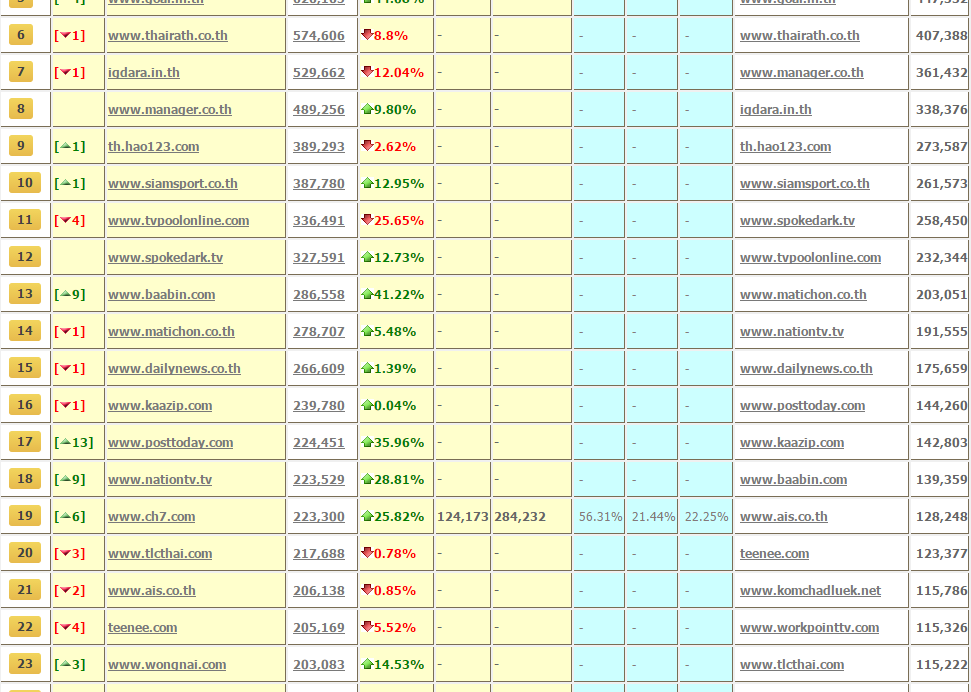
Task: Open www.komchadluek.net link in right column
Action: (810, 591)
